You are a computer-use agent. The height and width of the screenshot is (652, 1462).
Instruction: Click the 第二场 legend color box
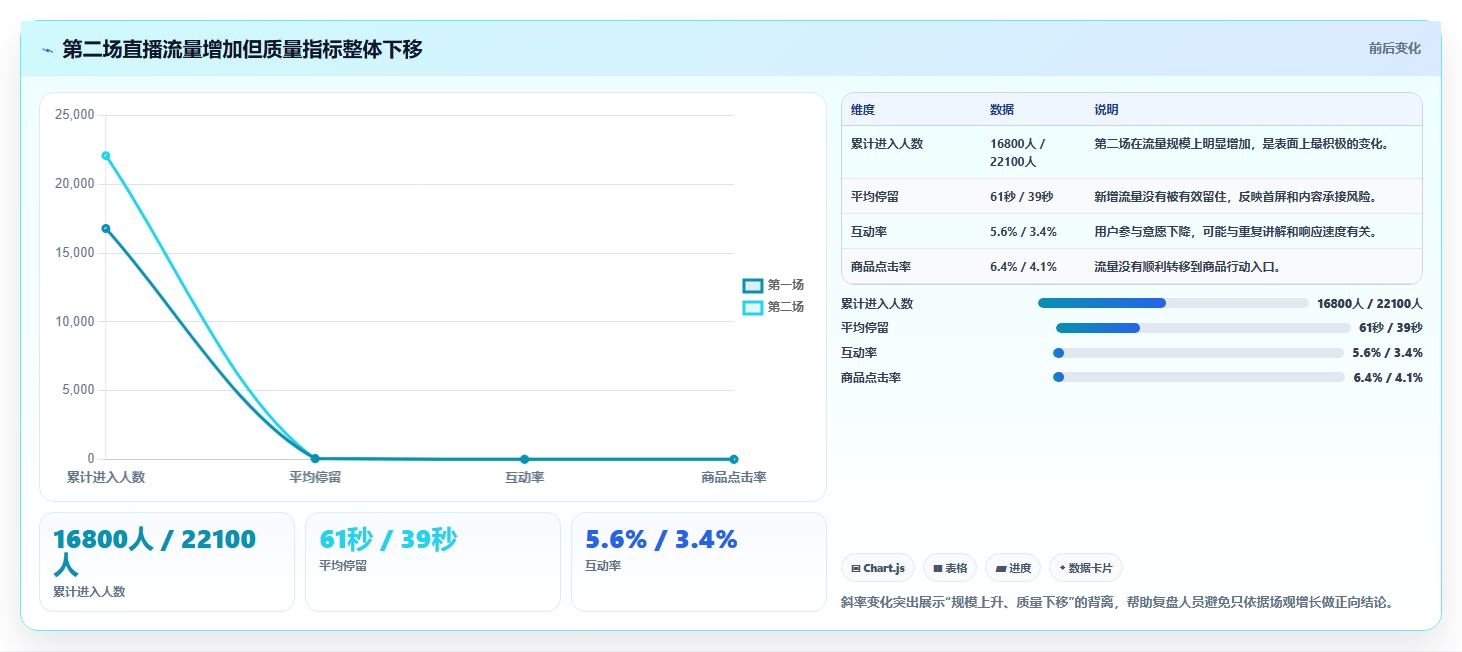pyautogui.click(x=753, y=307)
